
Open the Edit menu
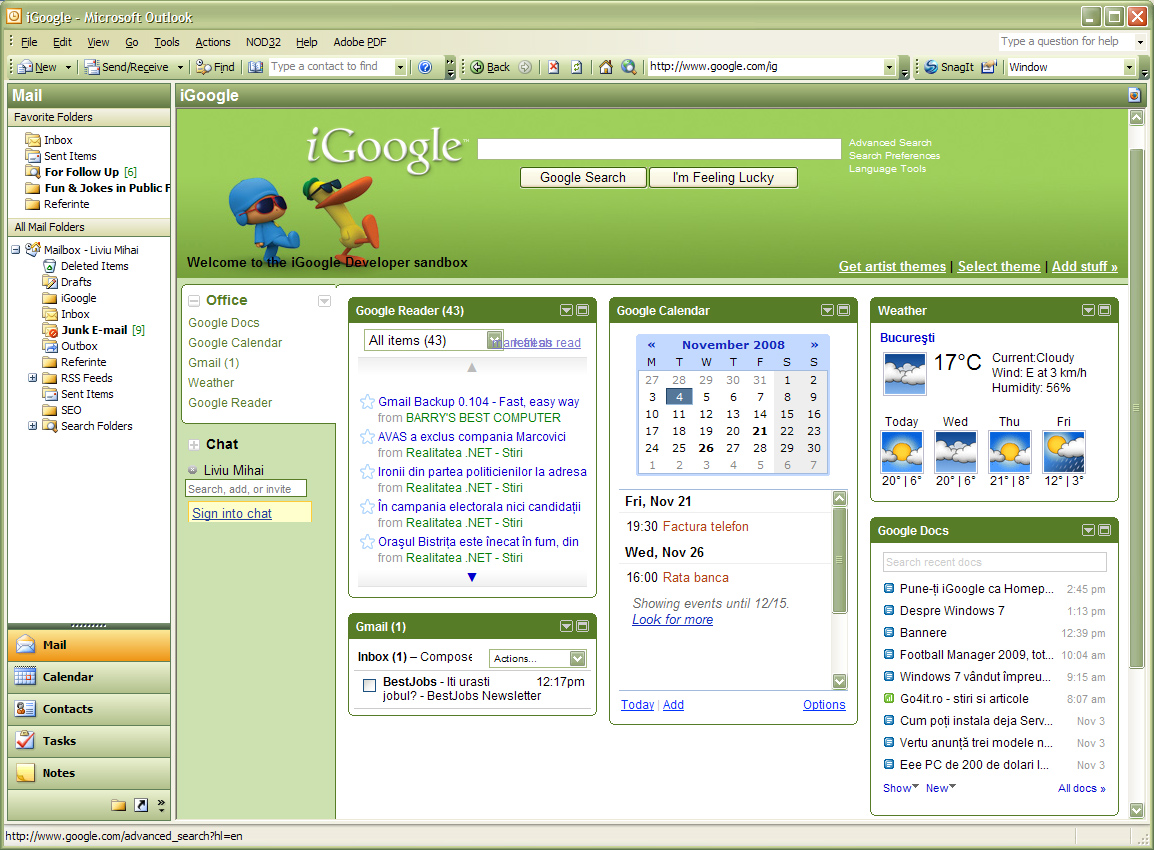[x=63, y=42]
